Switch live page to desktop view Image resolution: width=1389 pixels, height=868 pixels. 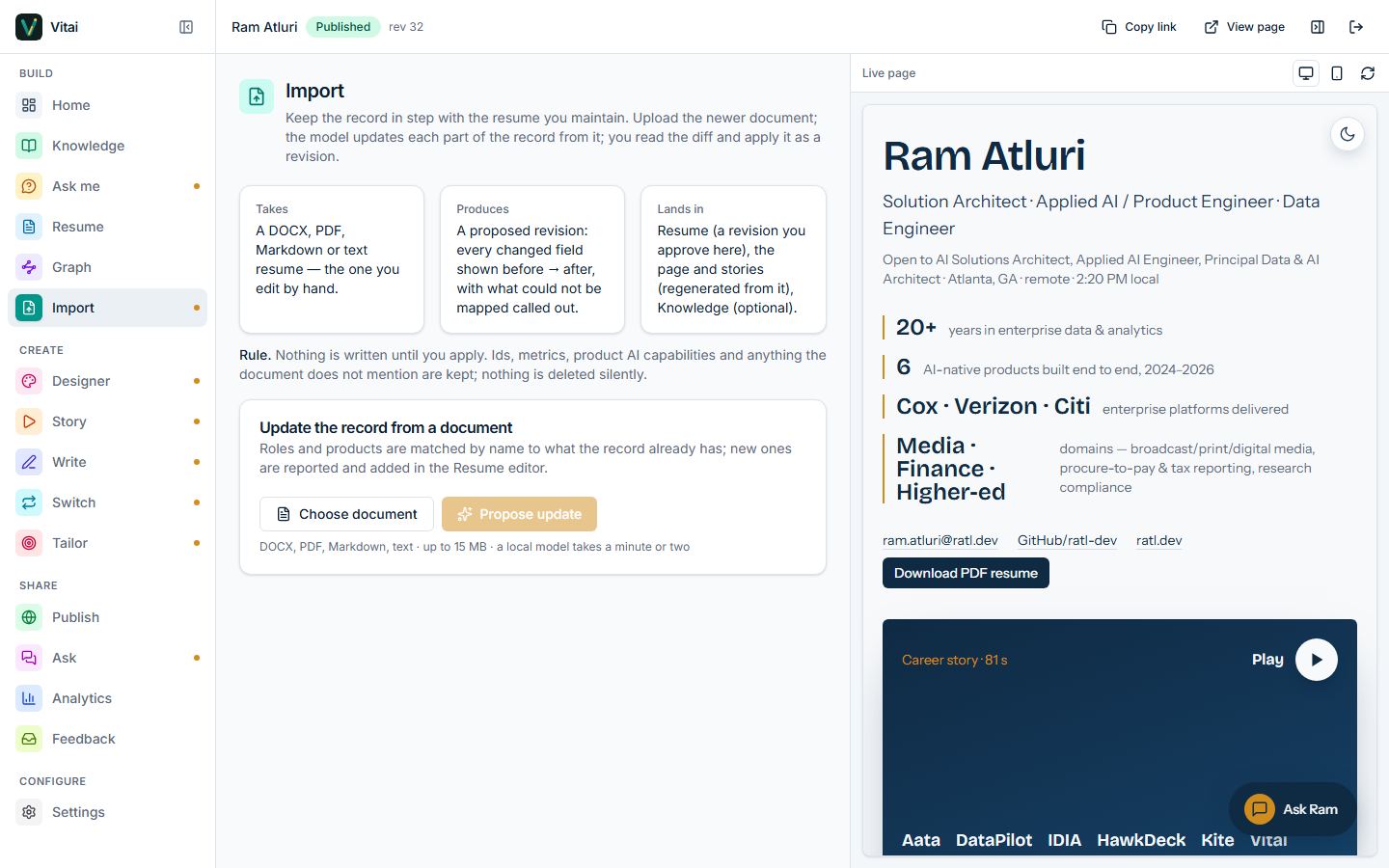click(1306, 73)
